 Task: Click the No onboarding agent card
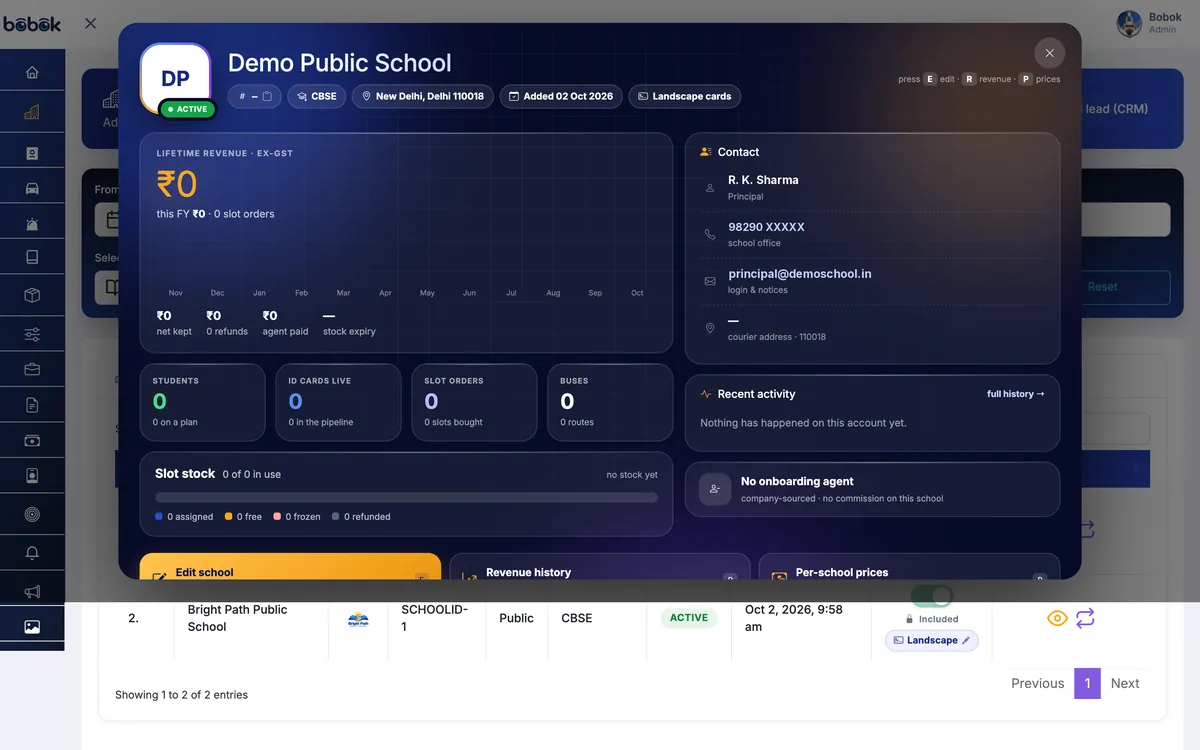(x=872, y=489)
